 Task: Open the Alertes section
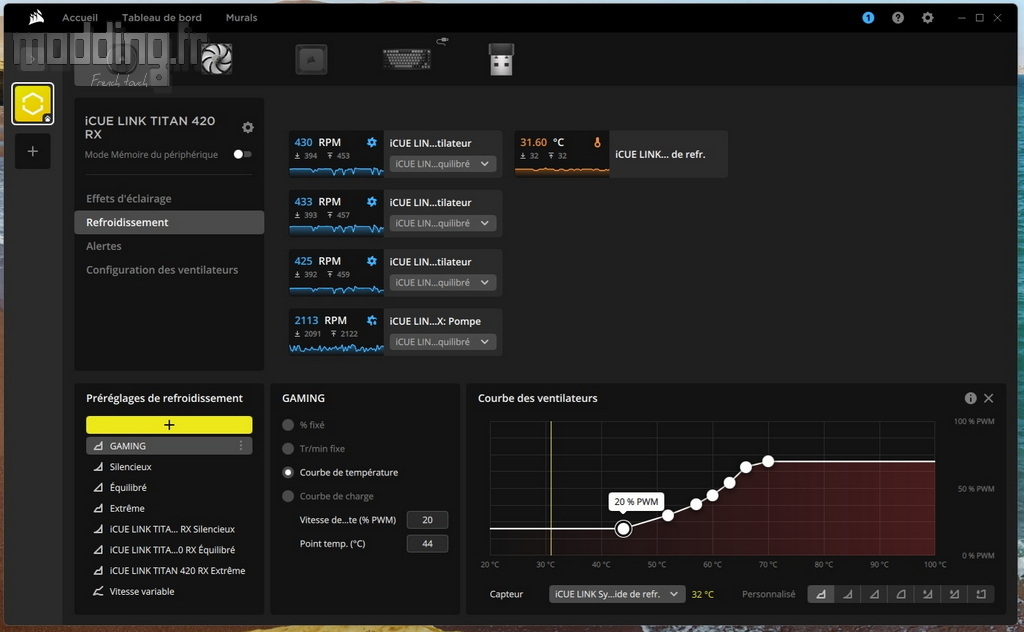[104, 246]
